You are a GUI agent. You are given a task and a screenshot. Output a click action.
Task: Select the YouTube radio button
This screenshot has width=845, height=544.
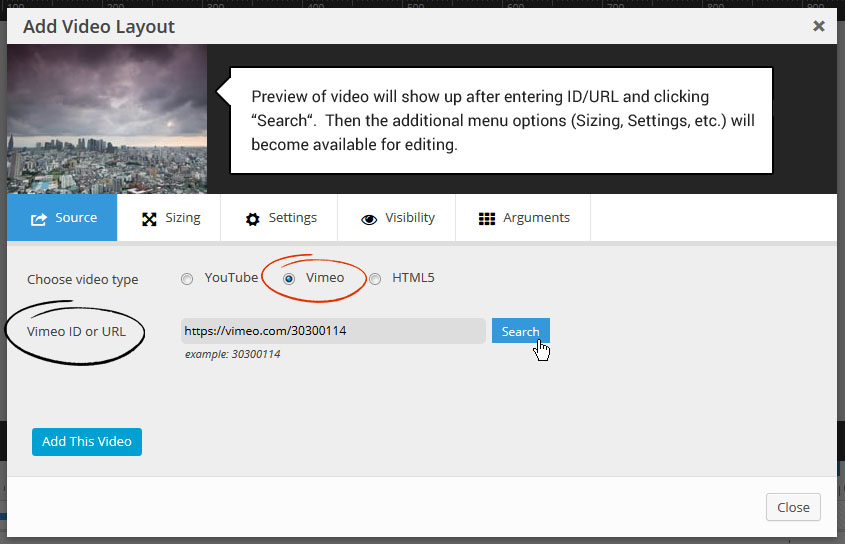(187, 279)
